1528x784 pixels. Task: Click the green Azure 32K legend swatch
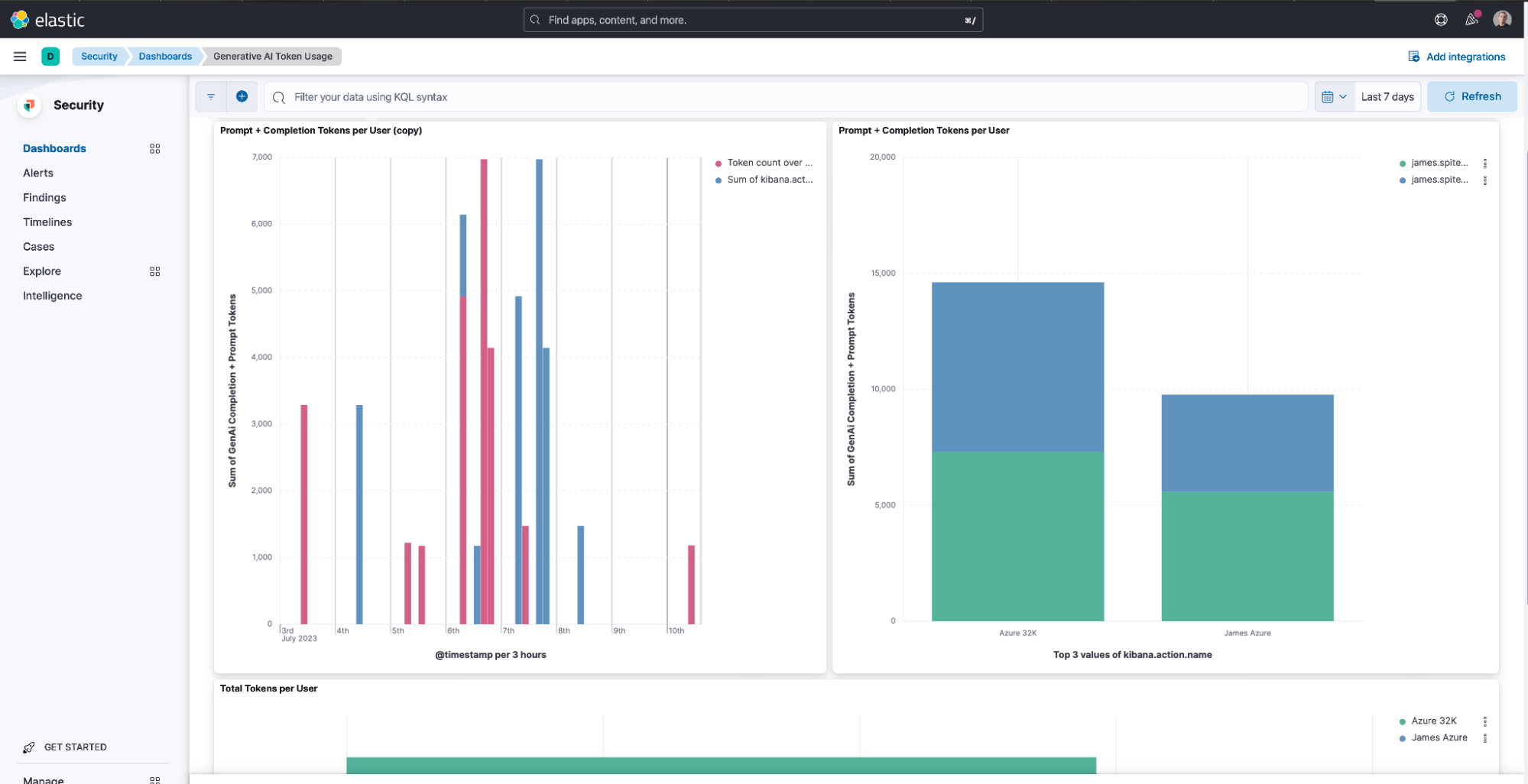(1403, 721)
